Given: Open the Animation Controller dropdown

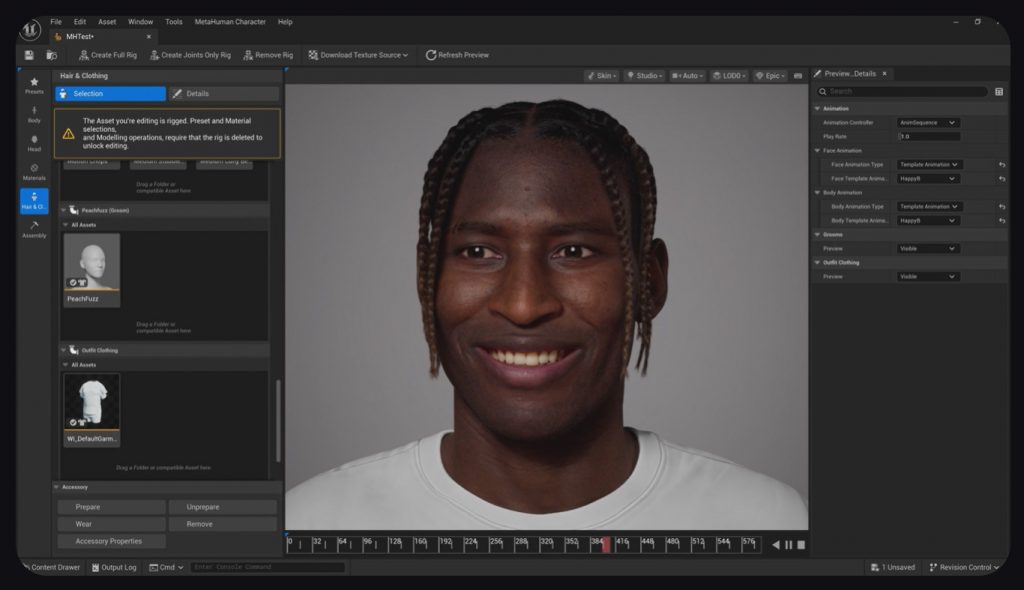Looking at the screenshot, I should pyautogui.click(x=929, y=123).
